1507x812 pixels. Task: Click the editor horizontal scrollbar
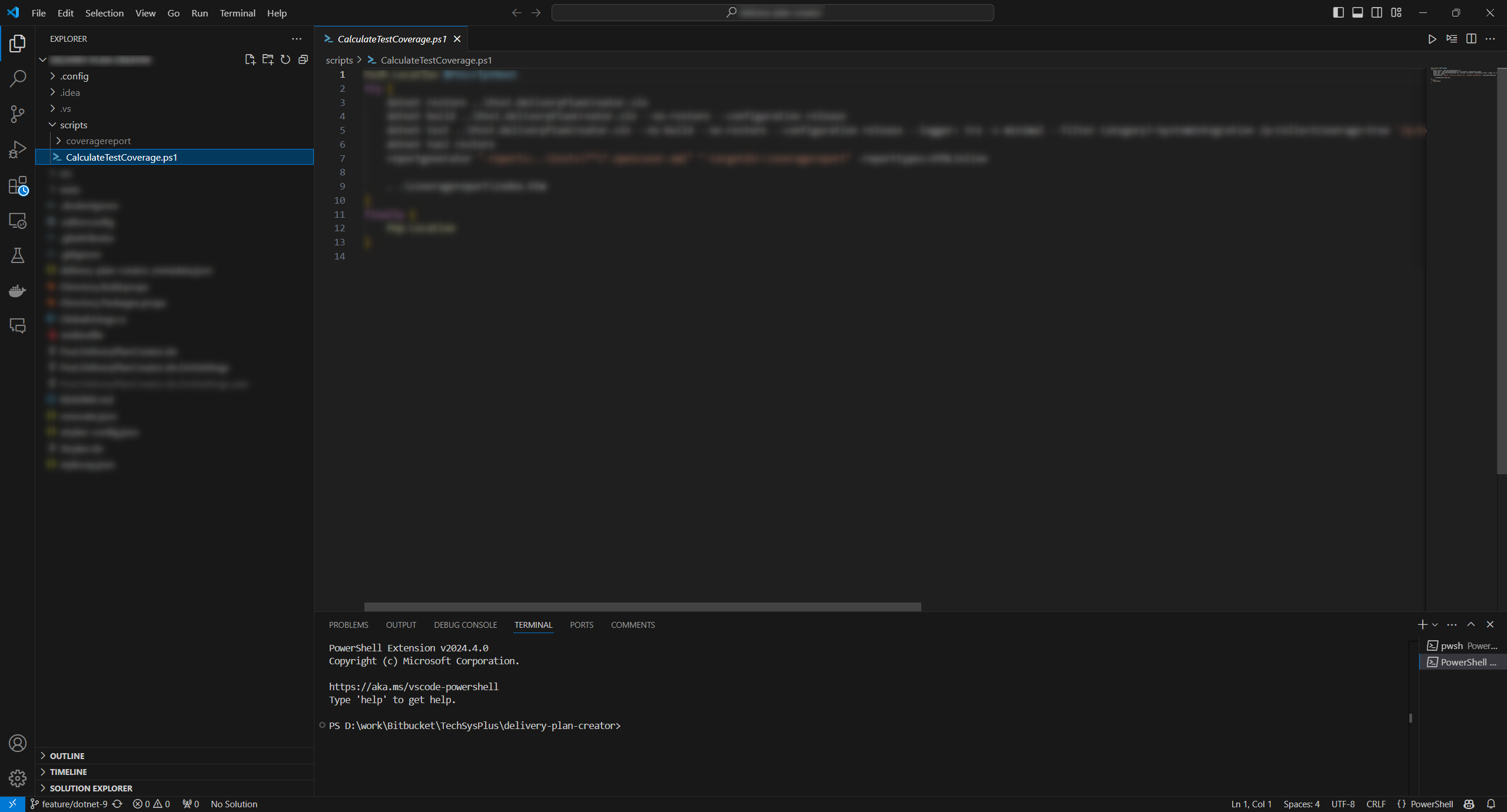click(642, 607)
